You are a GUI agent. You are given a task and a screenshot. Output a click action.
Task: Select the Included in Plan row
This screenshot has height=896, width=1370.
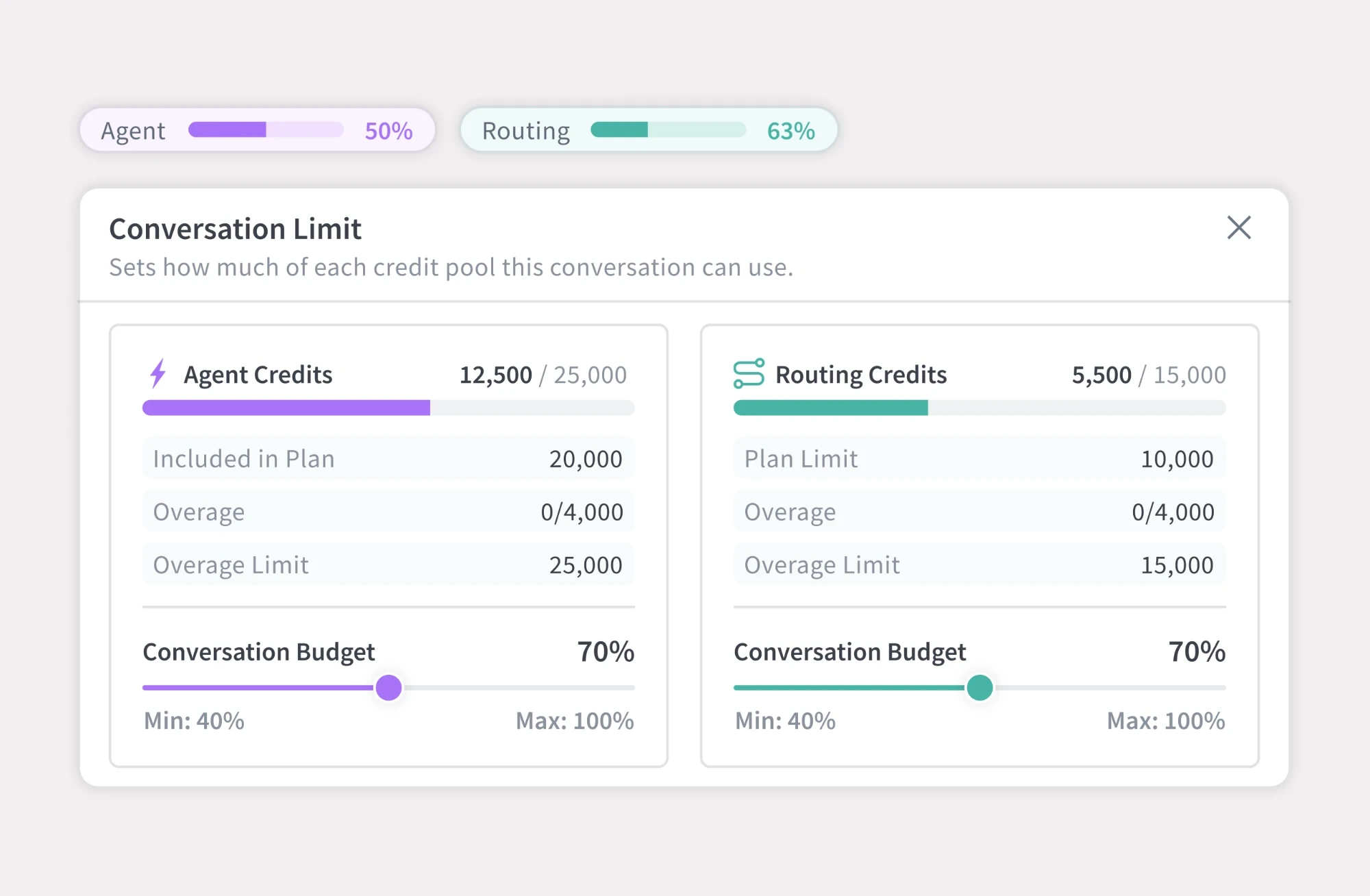pyautogui.click(x=388, y=458)
